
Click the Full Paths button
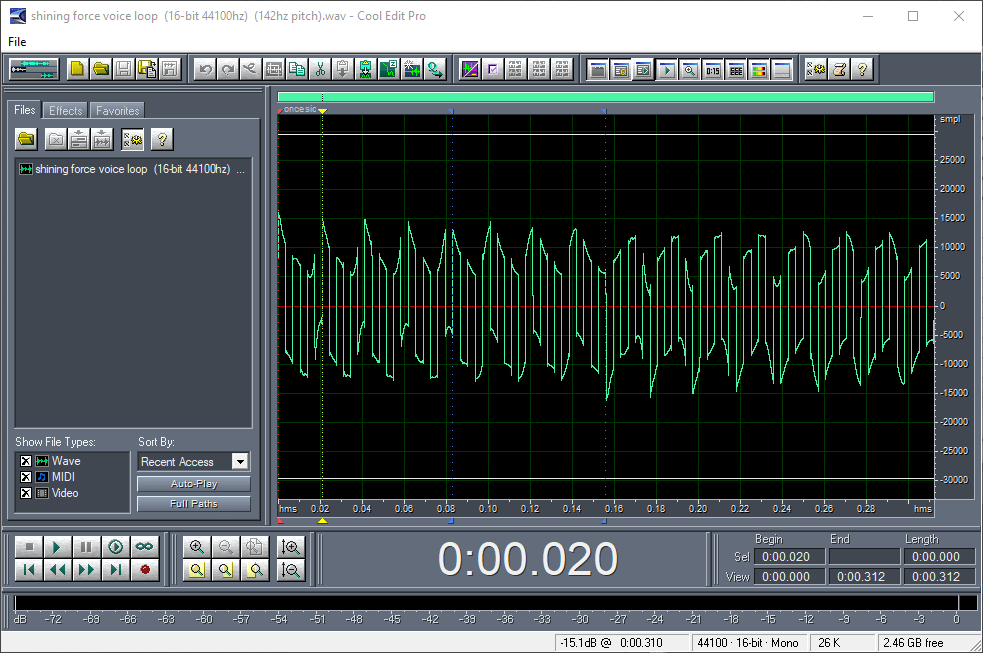tap(193, 504)
